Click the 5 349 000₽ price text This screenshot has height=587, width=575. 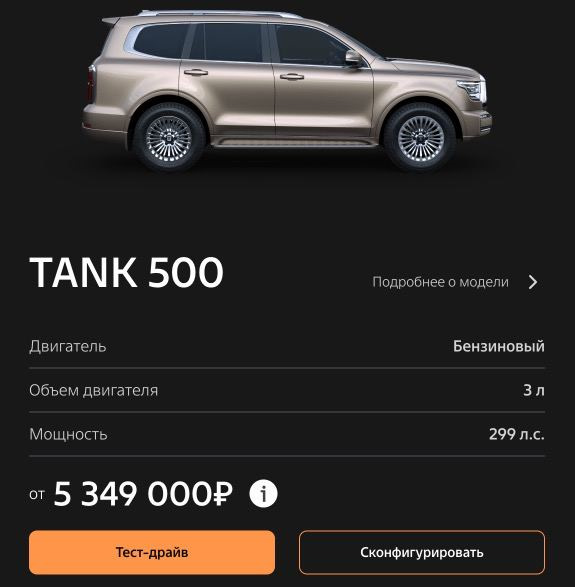(143, 494)
